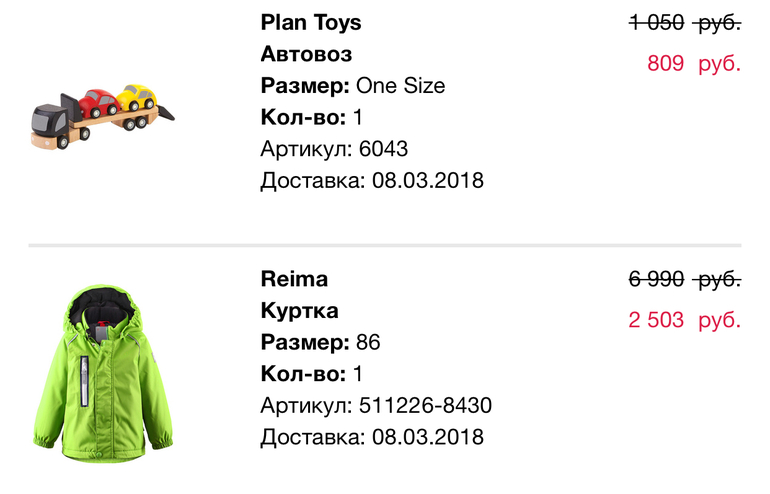Click the red 809 руб. sale price
Screen dimensions: 770x494
(693, 64)
